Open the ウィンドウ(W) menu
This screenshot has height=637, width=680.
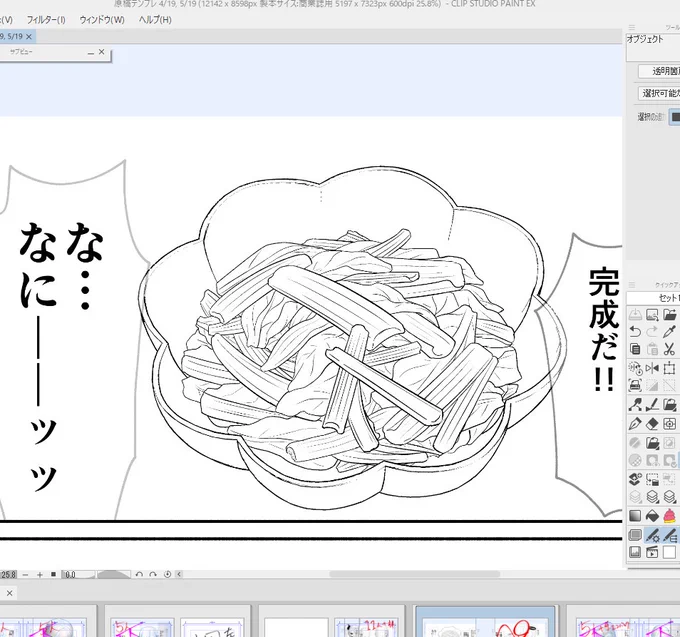(x=102, y=20)
